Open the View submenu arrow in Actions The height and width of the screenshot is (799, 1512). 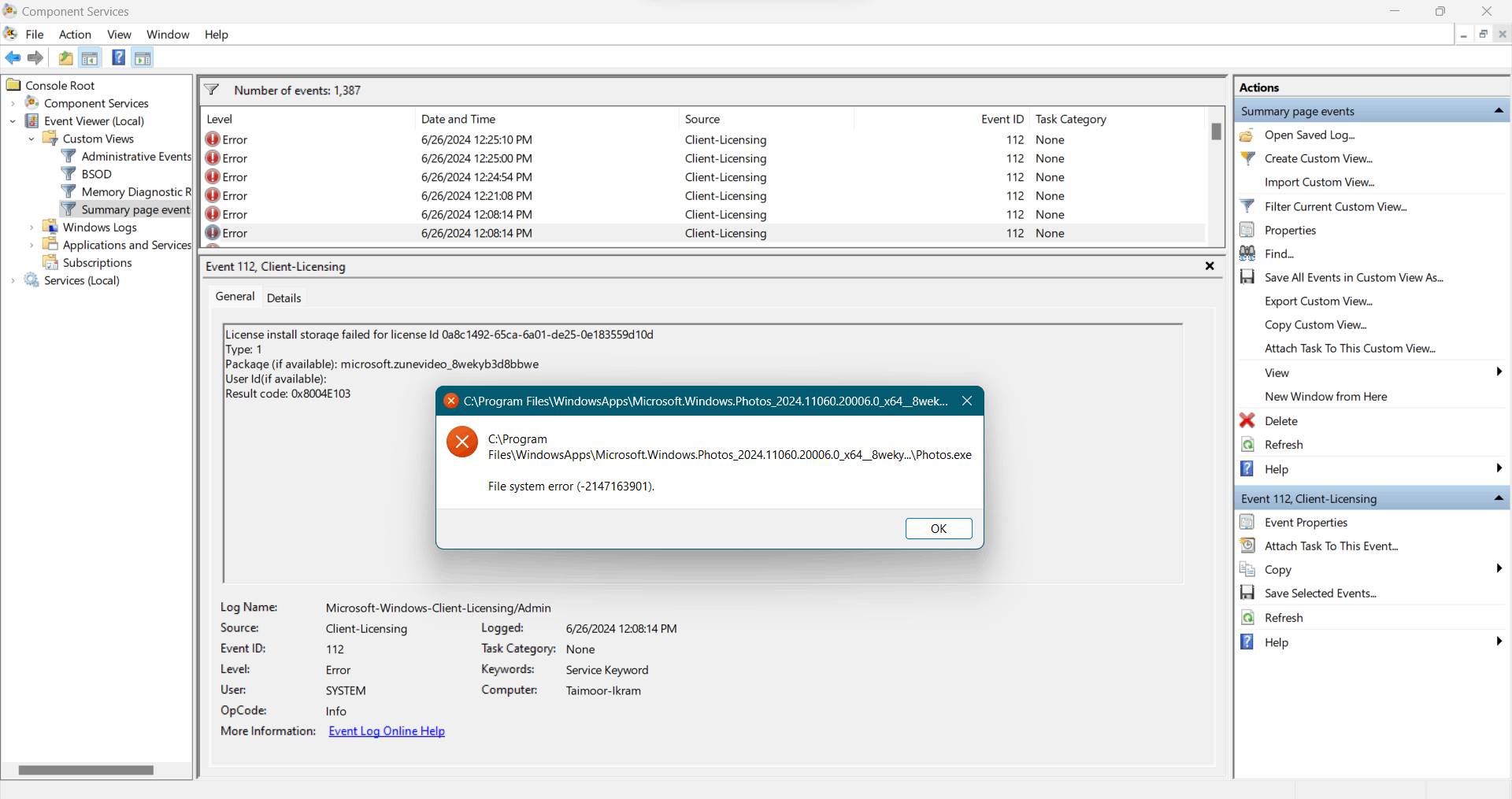click(x=1499, y=372)
